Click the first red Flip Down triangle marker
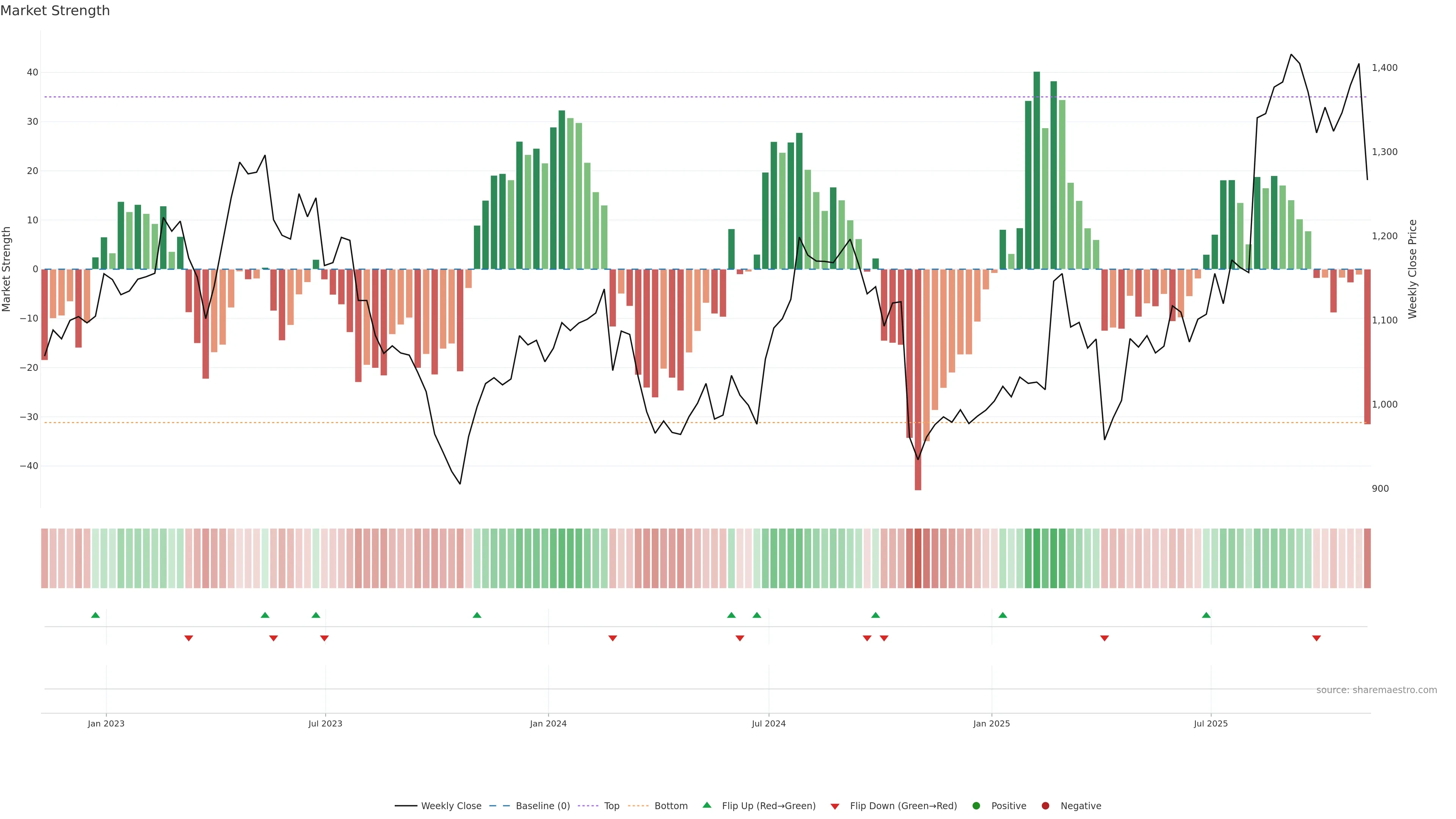The image size is (1456, 819). pos(189,638)
